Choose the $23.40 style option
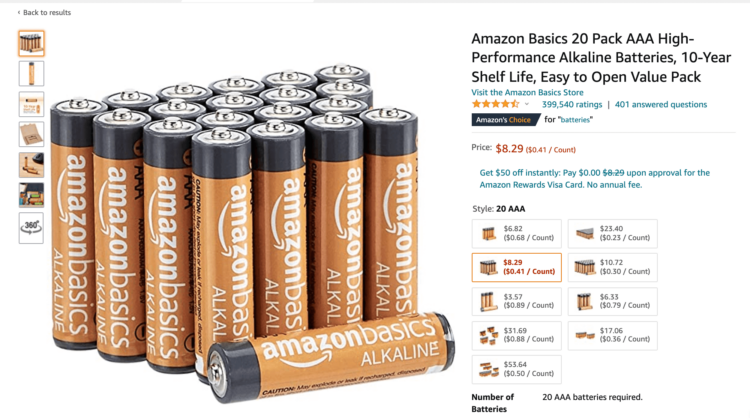 point(613,233)
